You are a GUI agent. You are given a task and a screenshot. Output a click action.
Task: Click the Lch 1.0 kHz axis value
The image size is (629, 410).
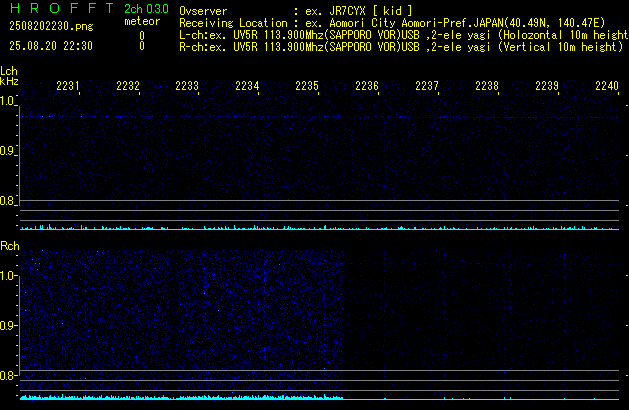7,101
